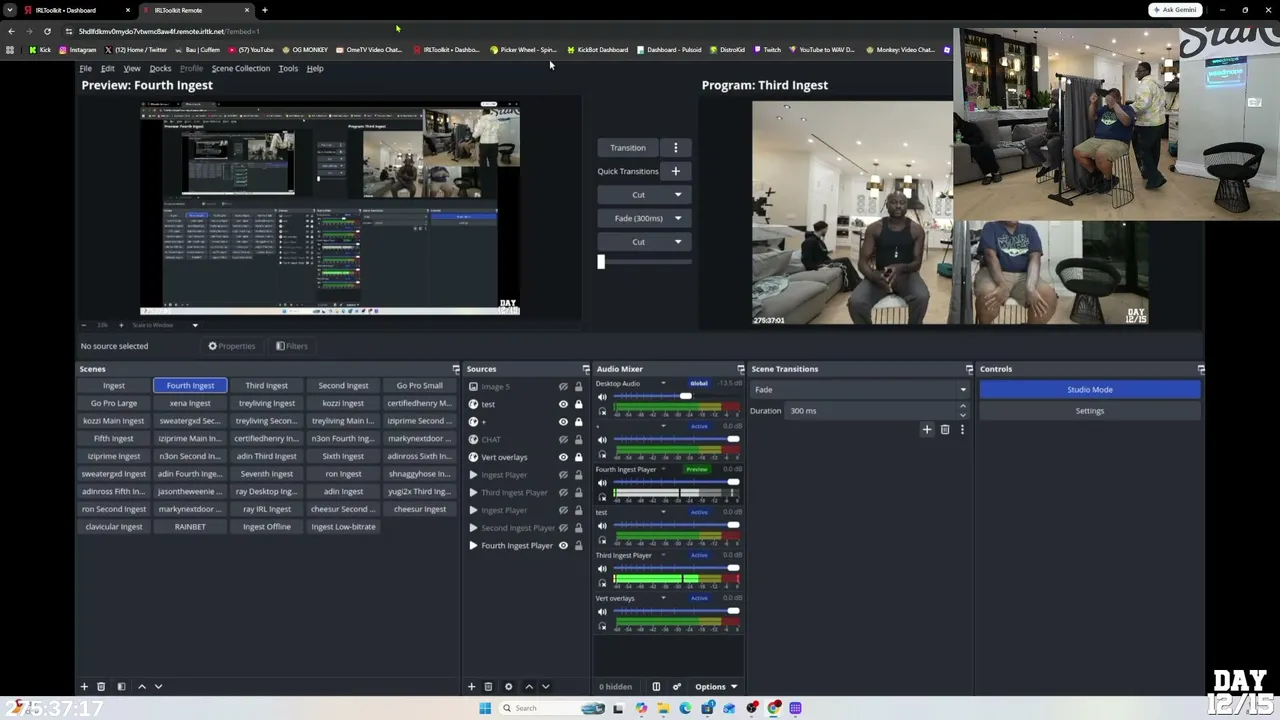Move source up in the Sources toolbar

(x=529, y=687)
